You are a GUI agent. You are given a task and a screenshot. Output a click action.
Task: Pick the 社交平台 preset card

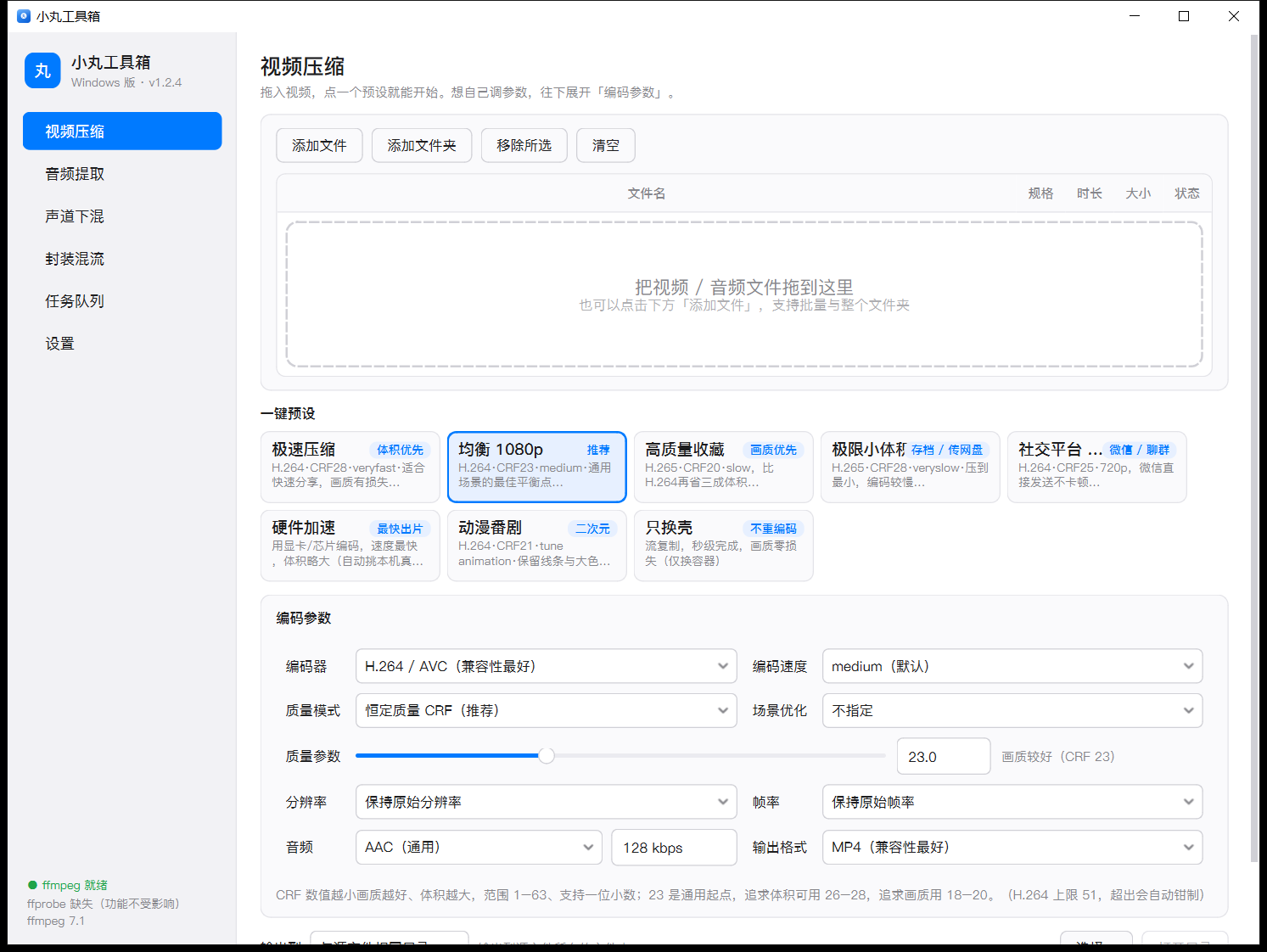(1097, 468)
